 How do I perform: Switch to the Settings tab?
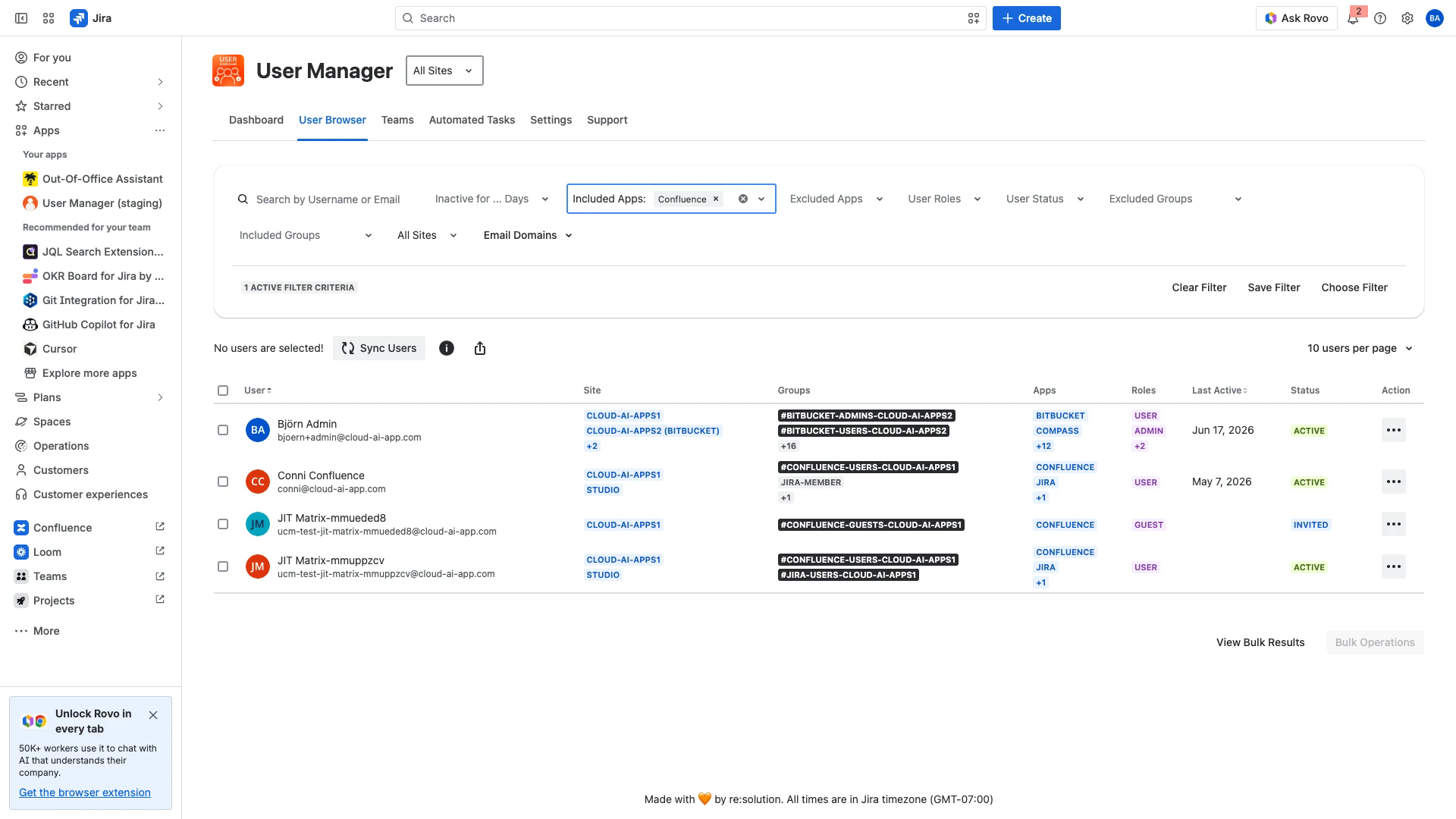point(551,120)
